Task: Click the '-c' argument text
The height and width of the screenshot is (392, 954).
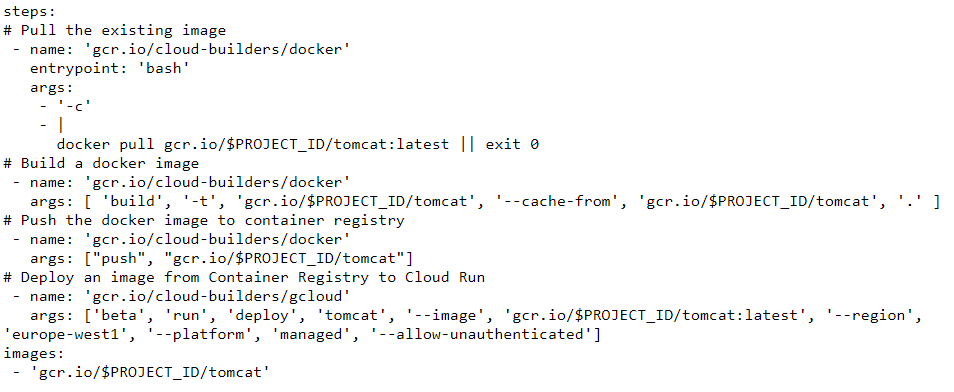Action: point(75,107)
